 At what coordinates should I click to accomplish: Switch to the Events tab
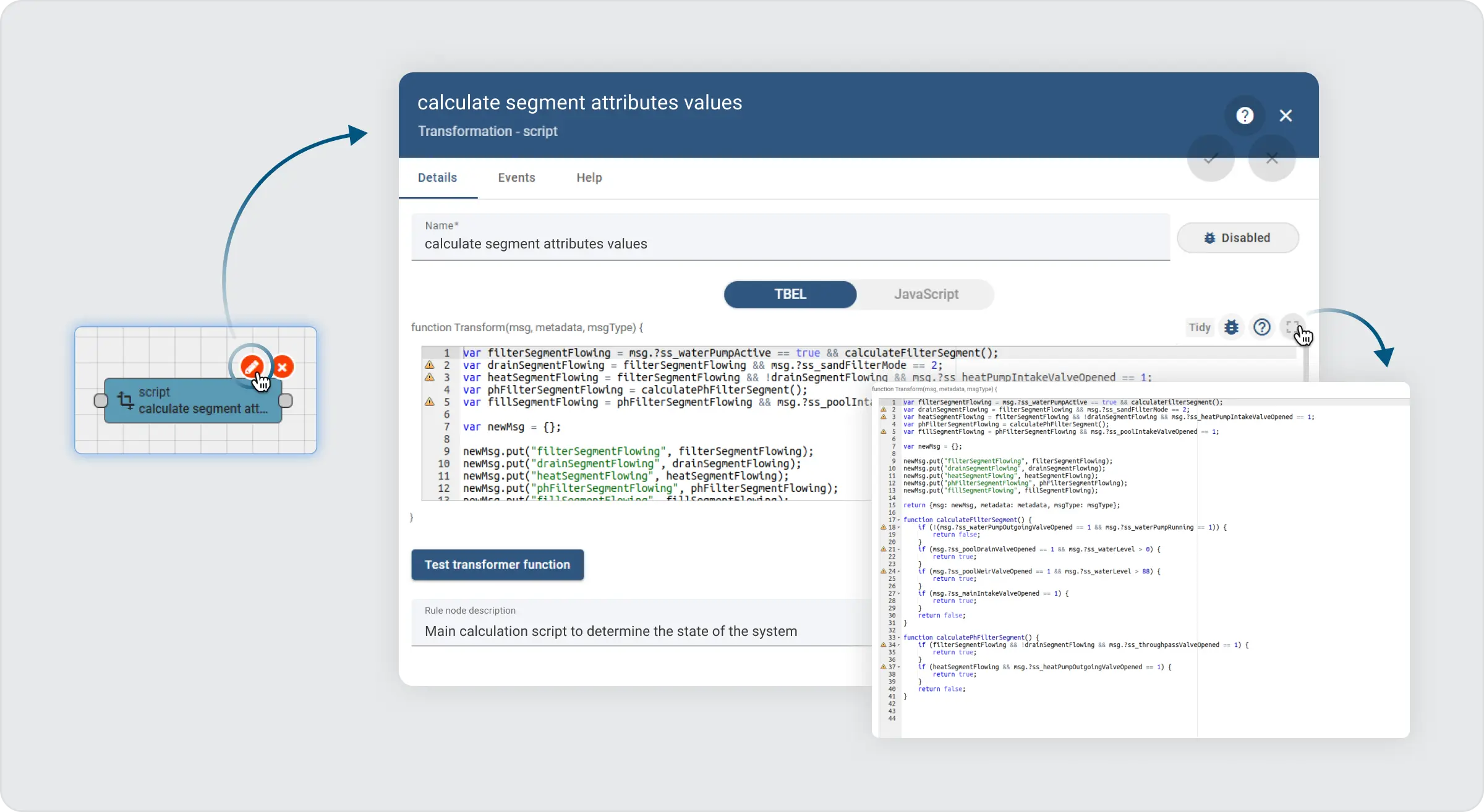[x=516, y=177]
